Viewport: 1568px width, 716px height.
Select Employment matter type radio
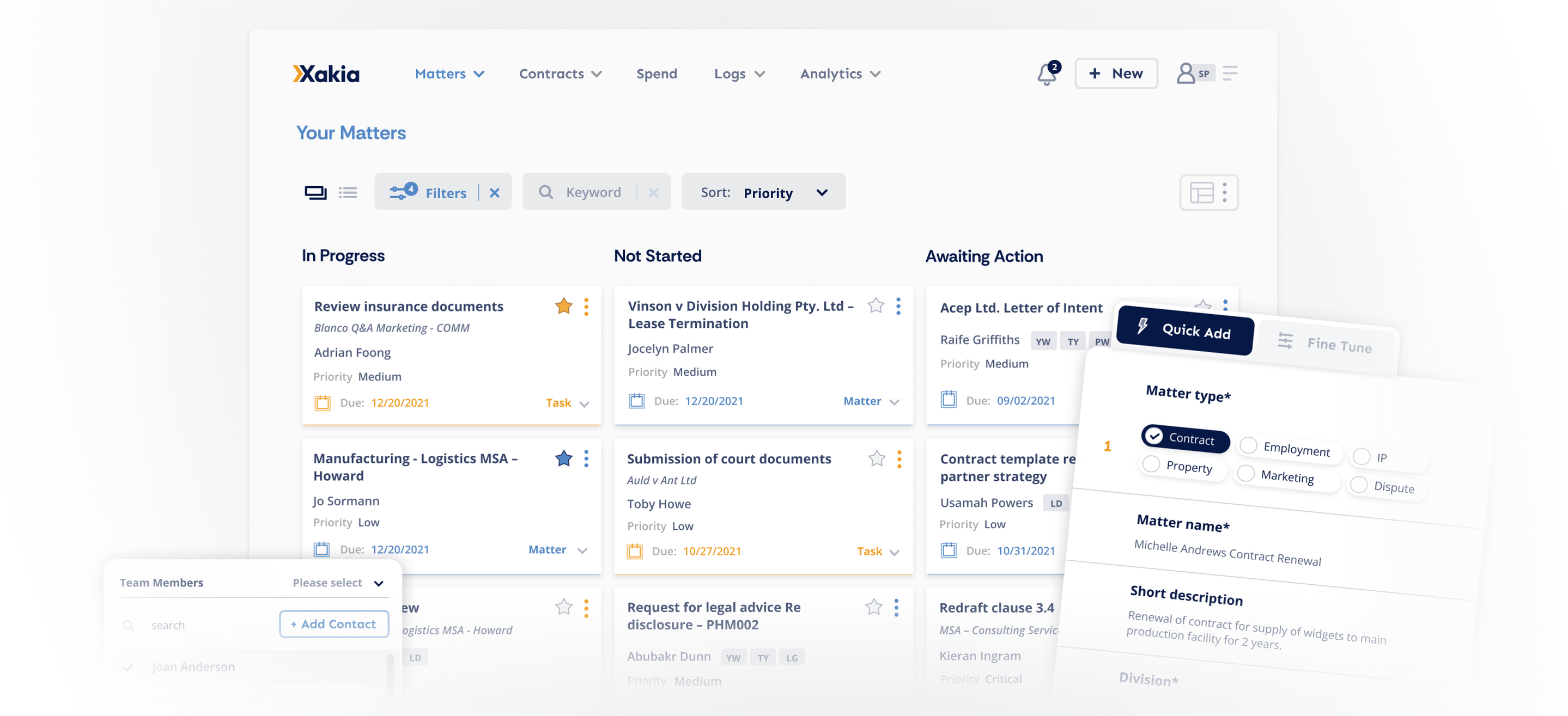(1248, 445)
